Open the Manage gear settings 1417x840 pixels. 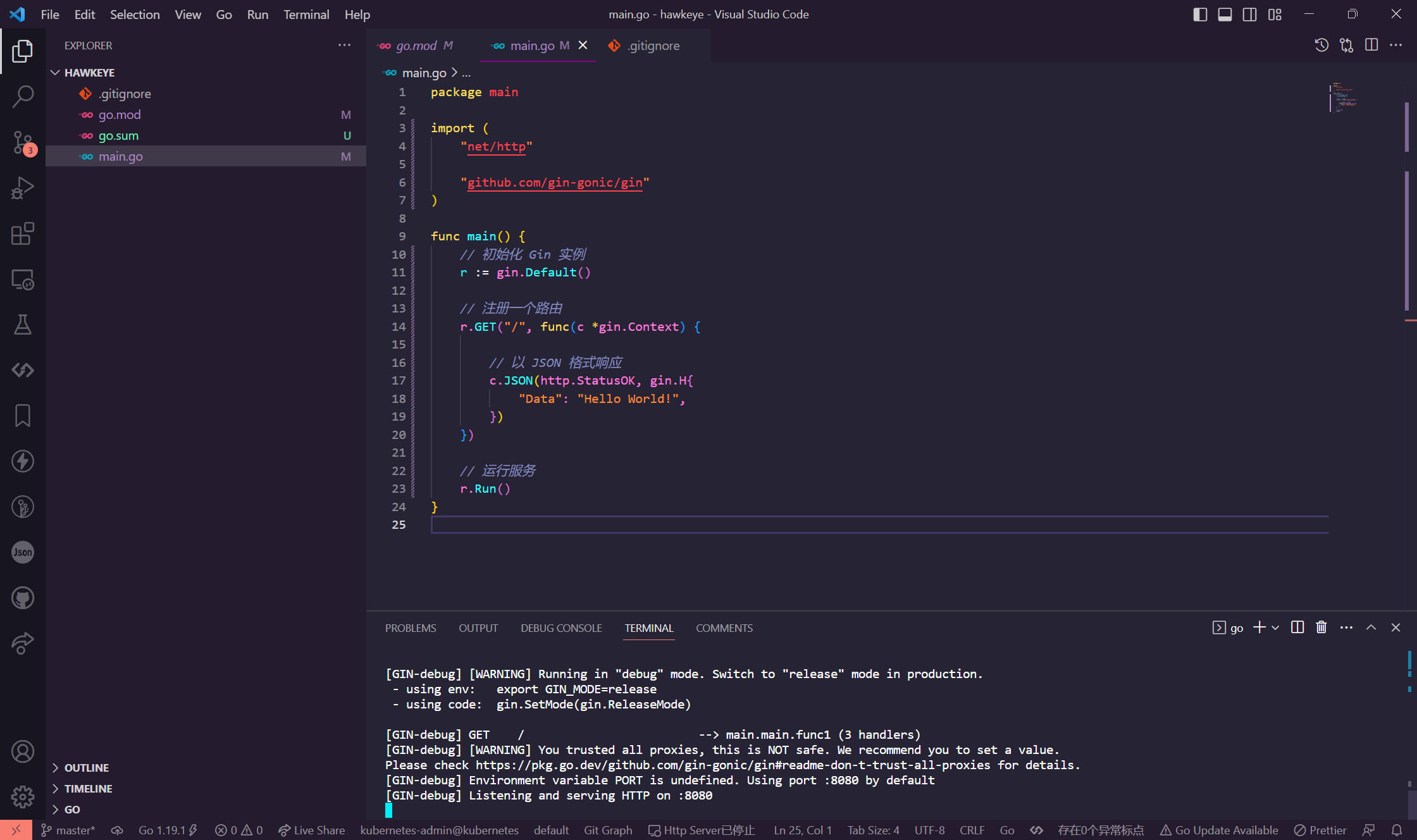[x=23, y=797]
